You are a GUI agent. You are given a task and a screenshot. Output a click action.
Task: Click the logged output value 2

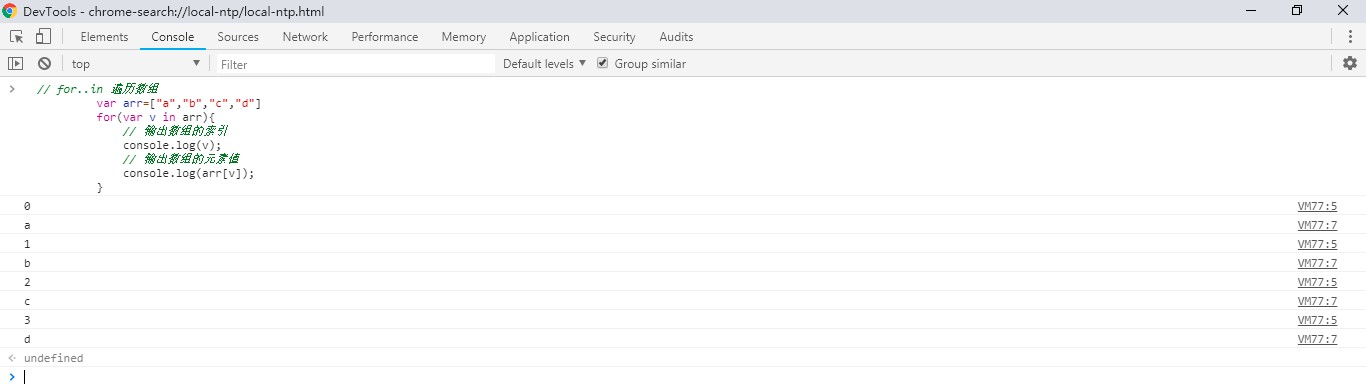(27, 282)
